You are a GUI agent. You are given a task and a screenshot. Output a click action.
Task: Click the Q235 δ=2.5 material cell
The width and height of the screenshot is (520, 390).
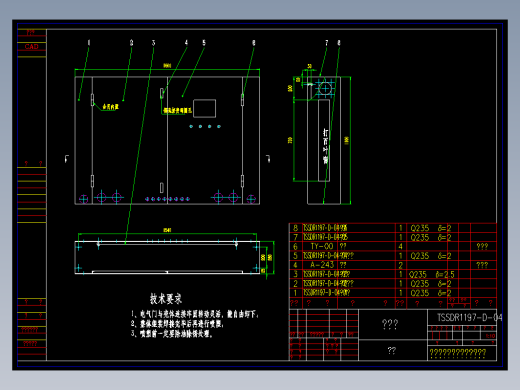click(432, 274)
